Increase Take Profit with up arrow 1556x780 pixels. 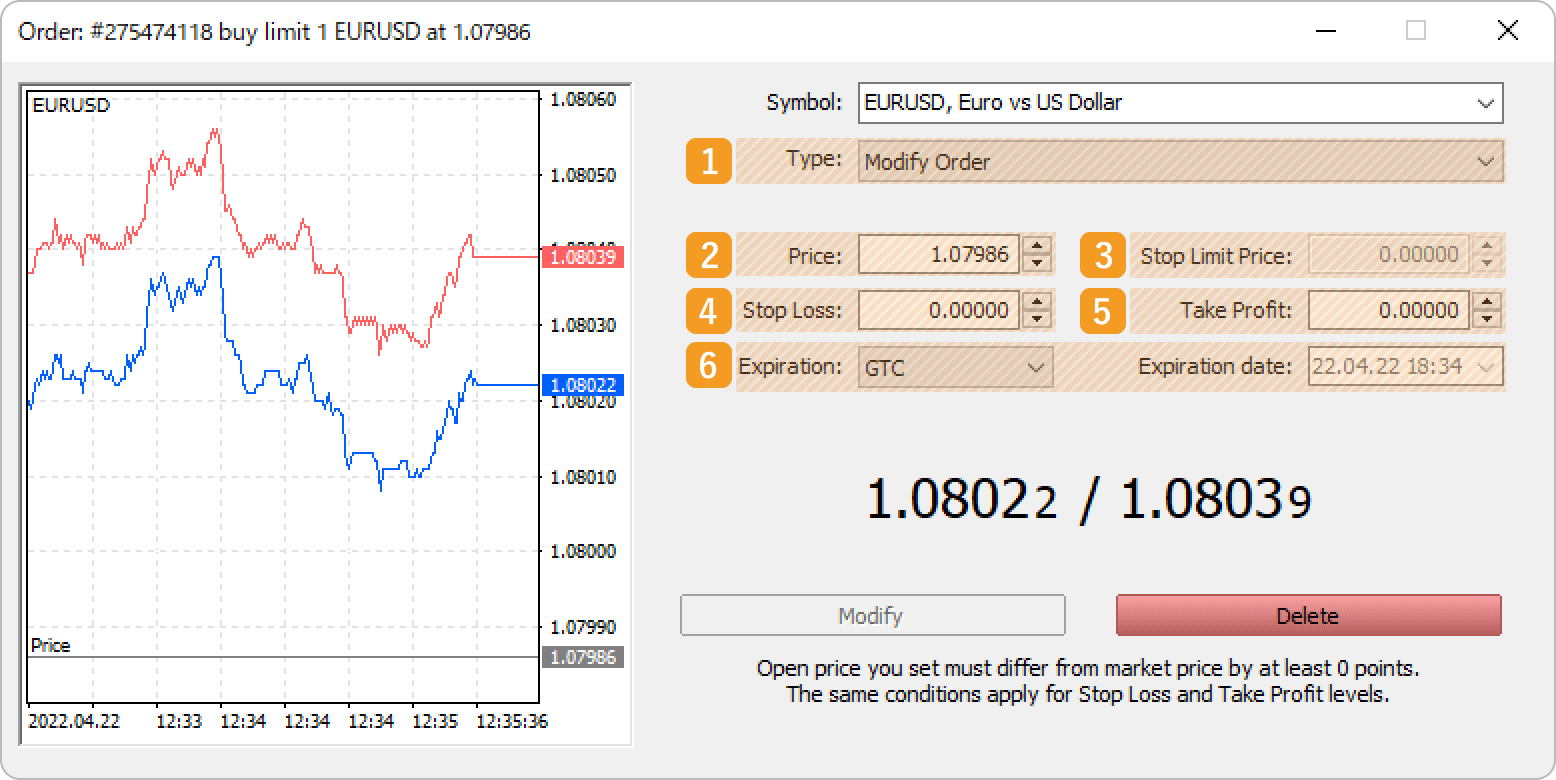[x=1488, y=301]
